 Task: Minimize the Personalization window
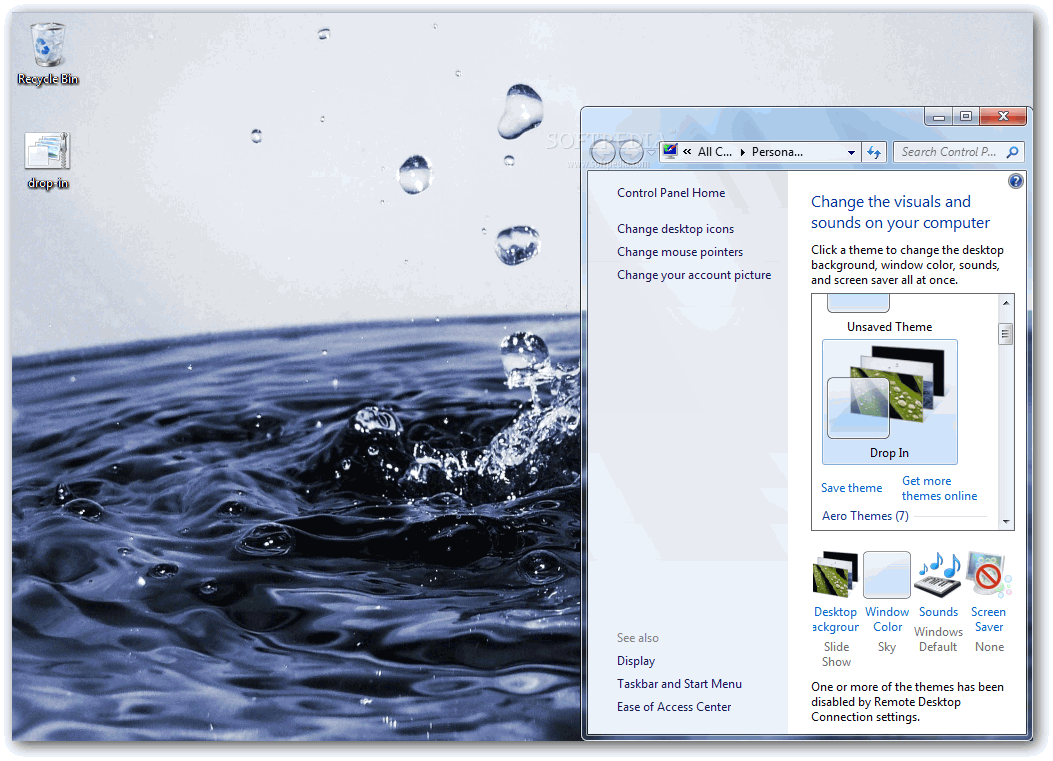939,116
